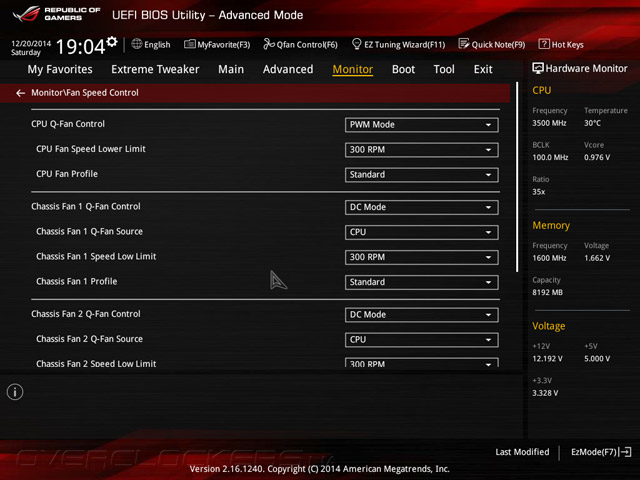Click the info icon at bottom left
The image size is (640, 480).
point(15,392)
